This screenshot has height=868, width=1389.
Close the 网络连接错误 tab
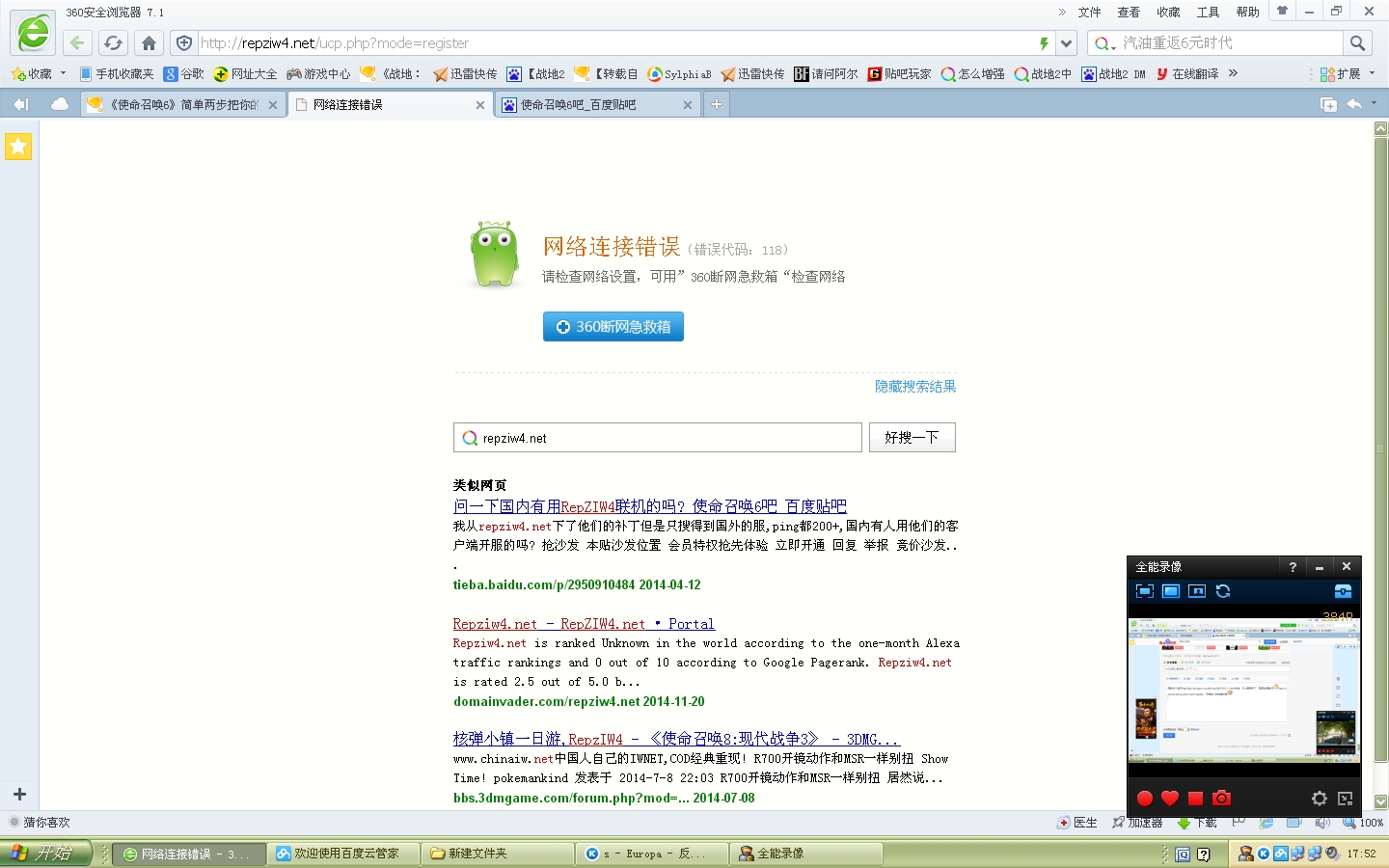[480, 105]
